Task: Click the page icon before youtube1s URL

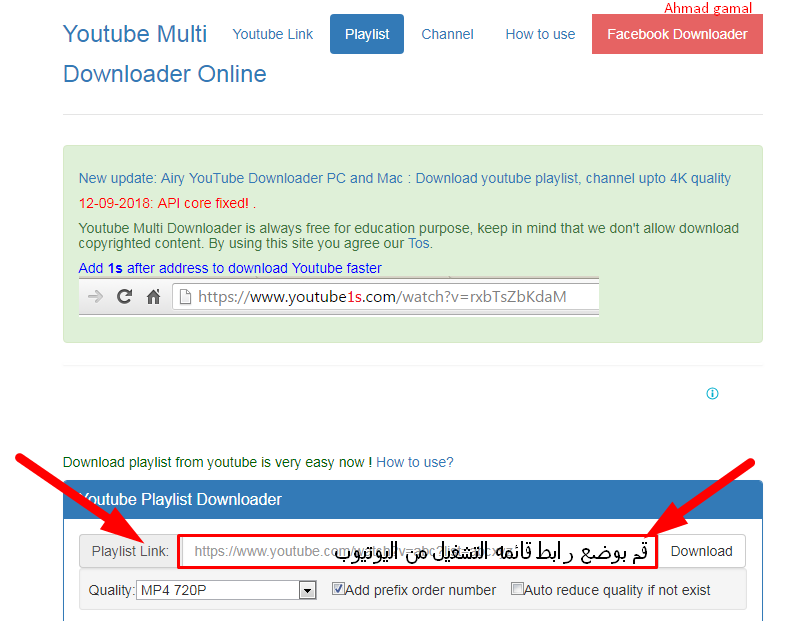Action: click(x=183, y=297)
